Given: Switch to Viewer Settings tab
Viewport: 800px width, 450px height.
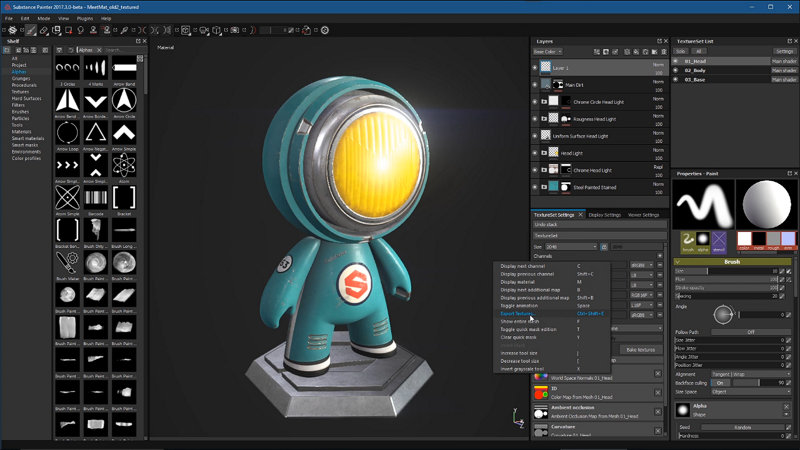Looking at the screenshot, I should tap(643, 215).
